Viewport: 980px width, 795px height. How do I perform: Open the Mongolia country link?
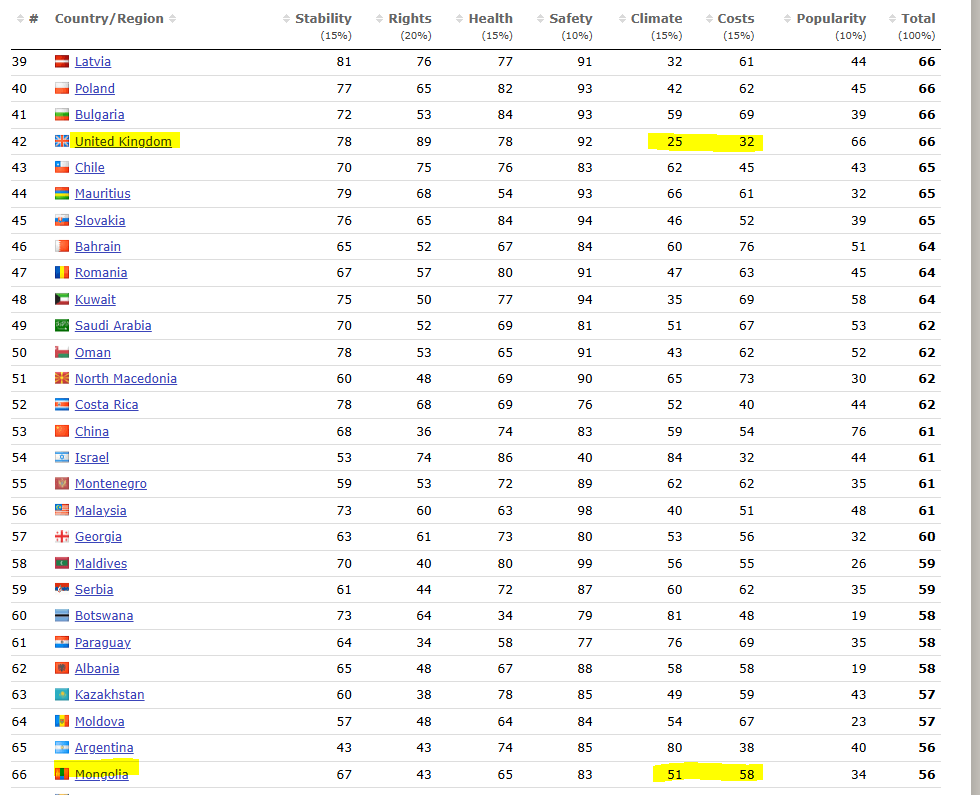(101, 774)
